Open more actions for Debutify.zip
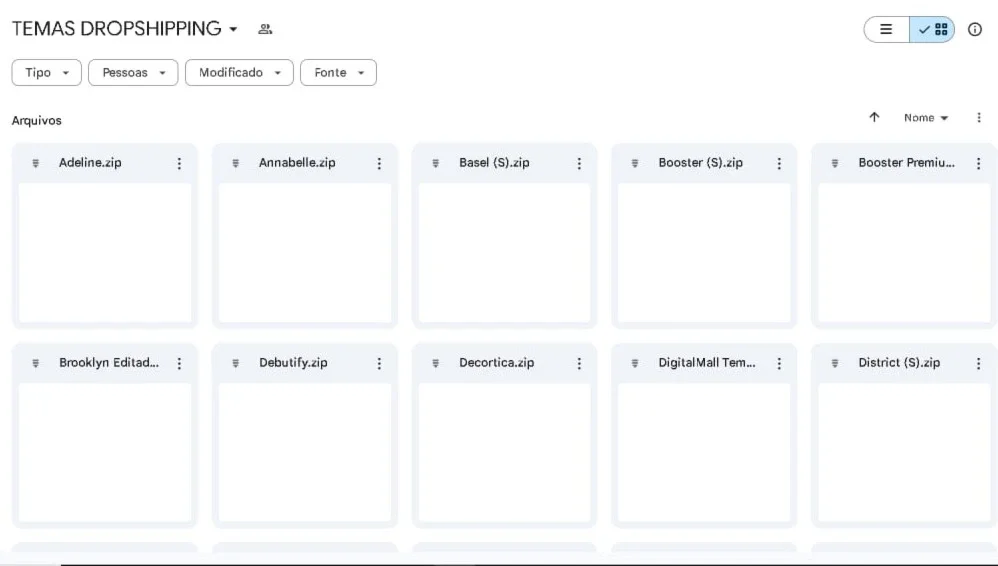The height and width of the screenshot is (566, 998). (x=379, y=364)
